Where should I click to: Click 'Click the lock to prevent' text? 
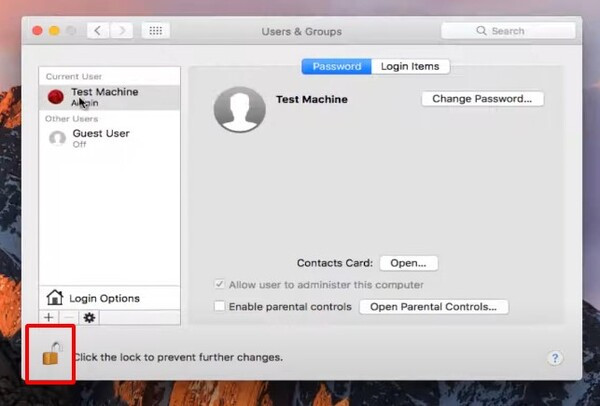(x=178, y=357)
